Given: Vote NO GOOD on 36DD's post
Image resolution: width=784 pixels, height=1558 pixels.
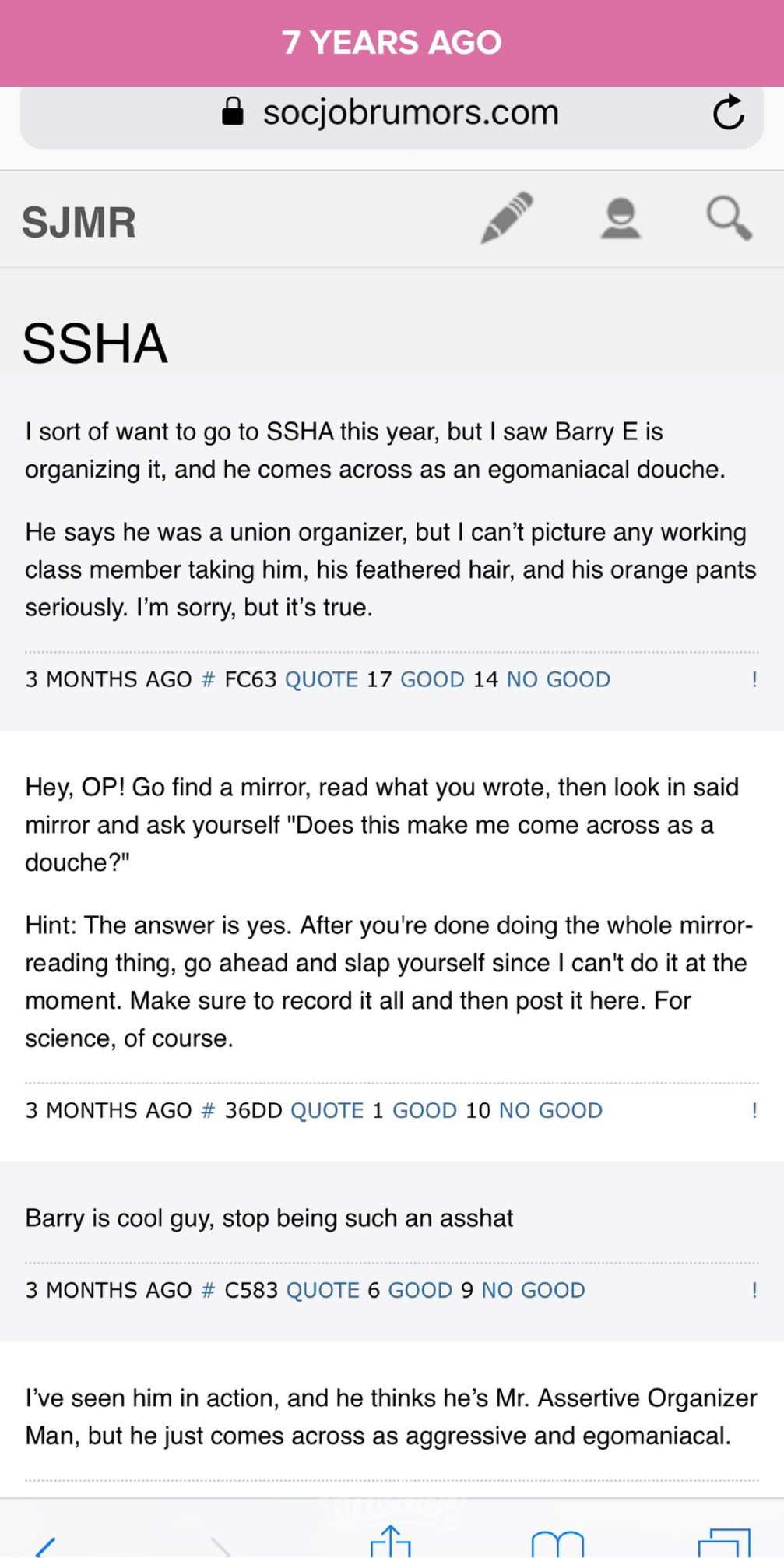Looking at the screenshot, I should [x=550, y=1110].
